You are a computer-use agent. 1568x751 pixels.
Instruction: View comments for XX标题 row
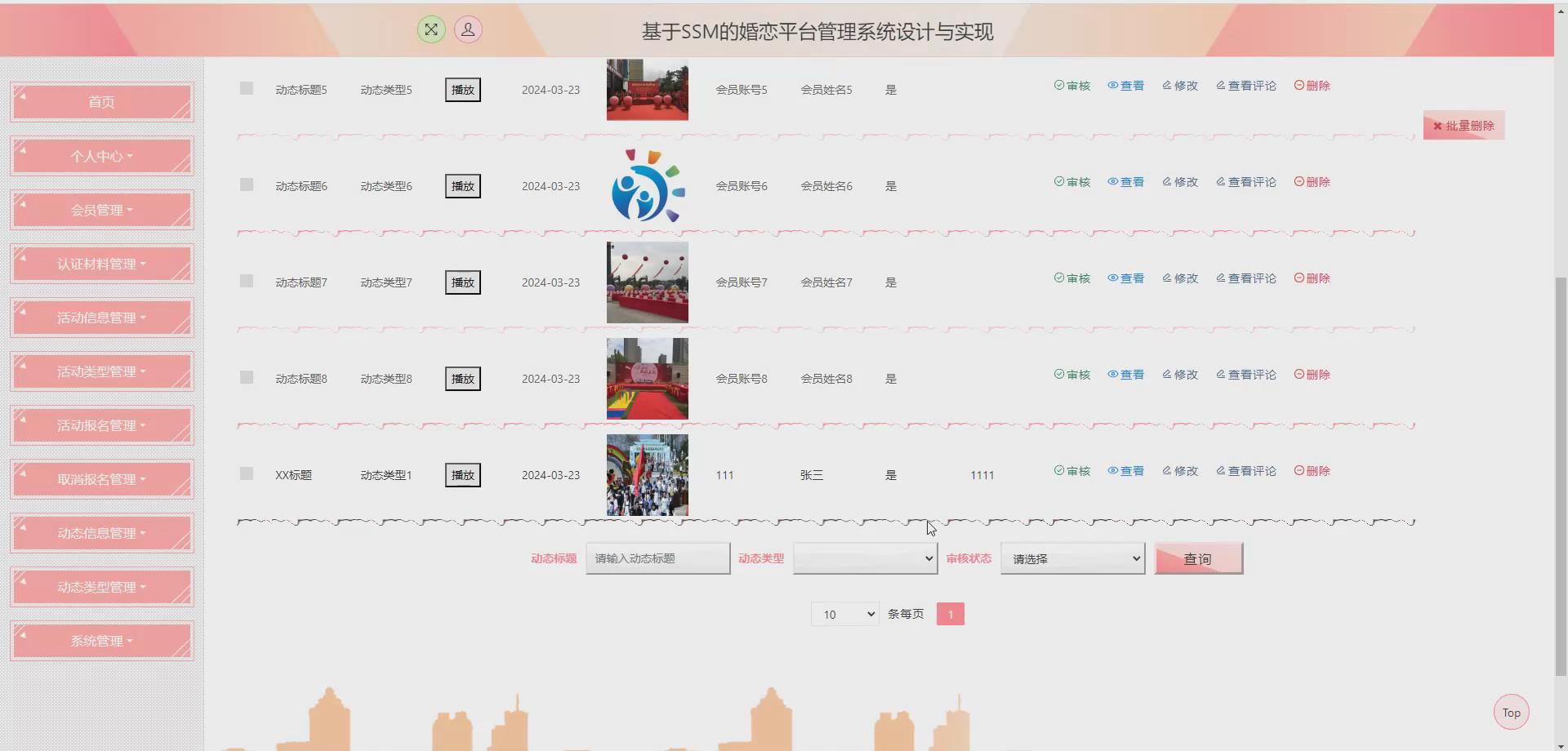(x=1246, y=471)
